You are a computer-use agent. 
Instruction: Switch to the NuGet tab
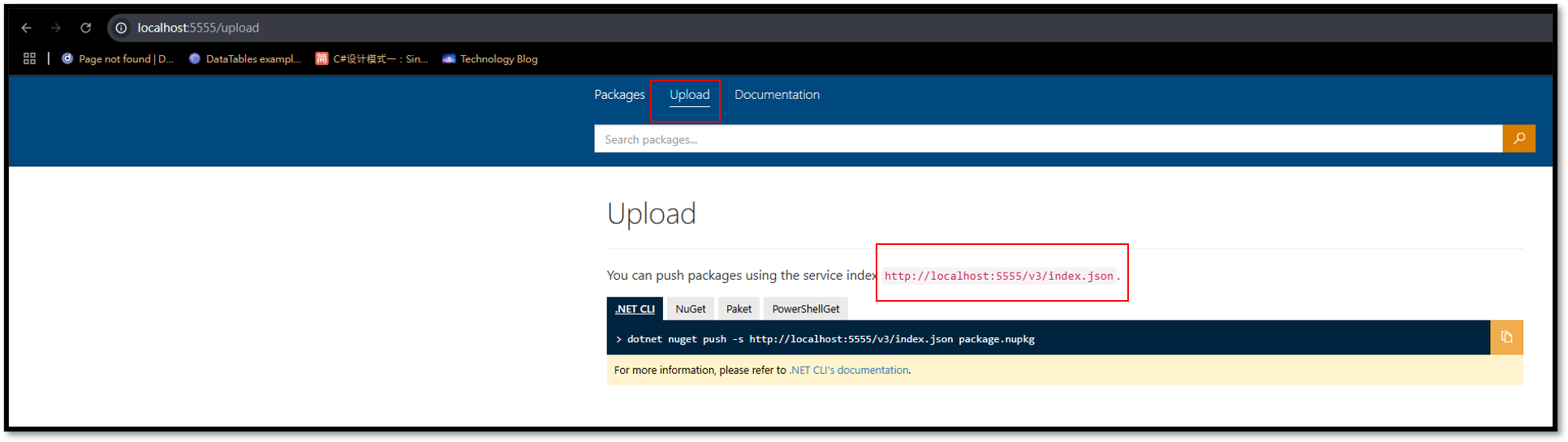coord(691,309)
